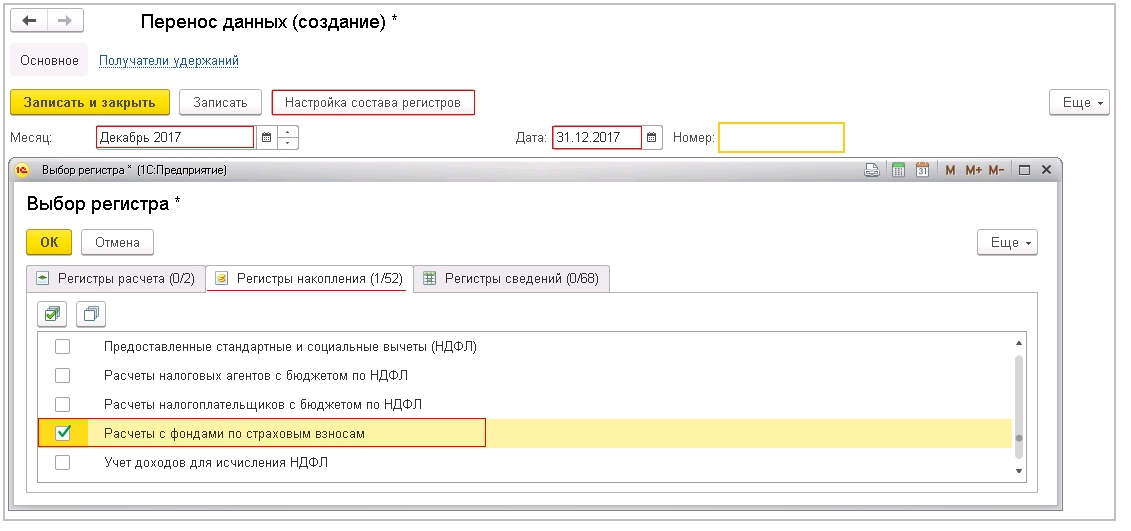Switch to Регистры расчета tab

(115, 278)
